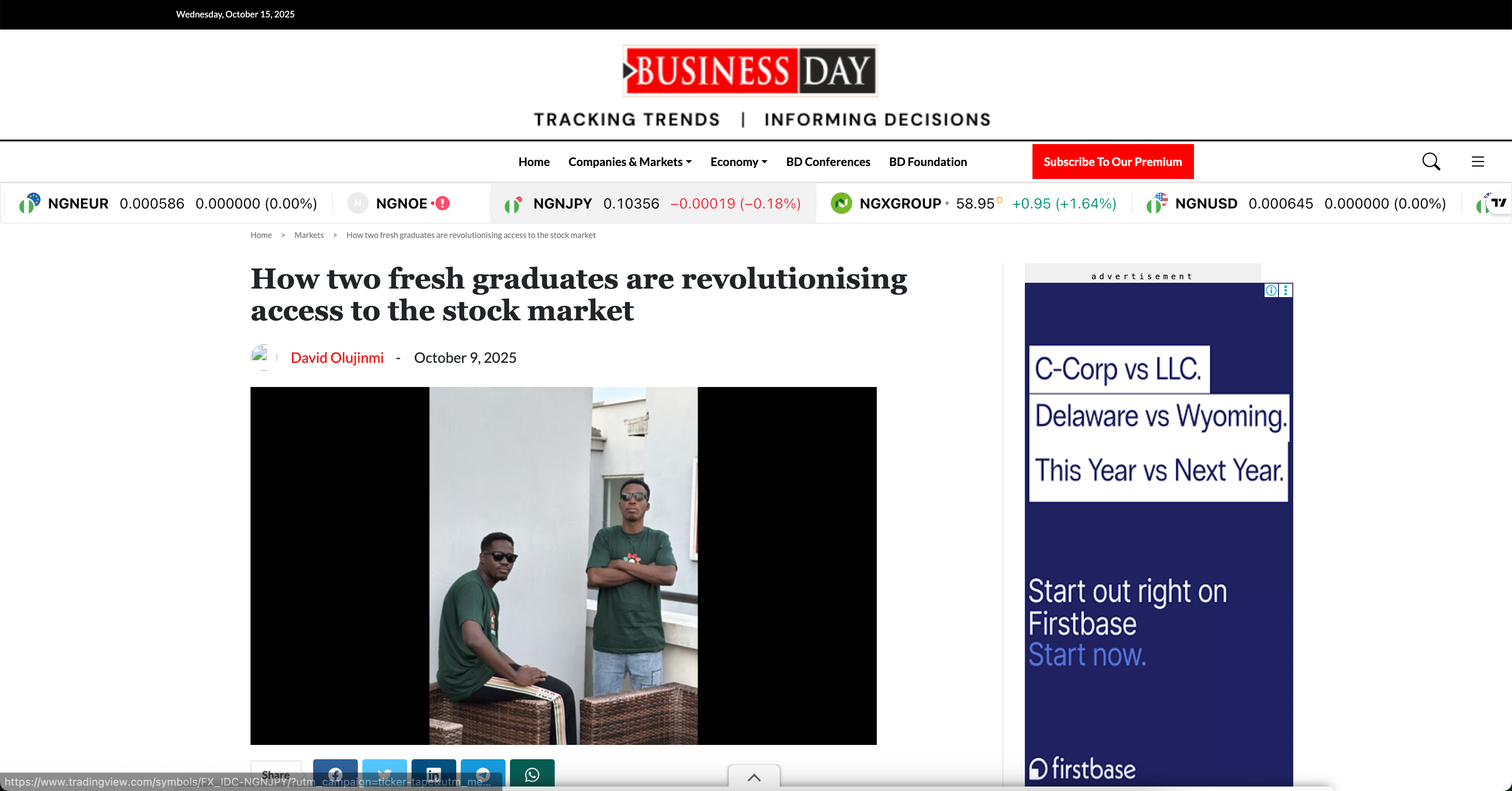Expand the Economy dropdown menu
Screen dimensions: 1512x791
click(x=739, y=162)
